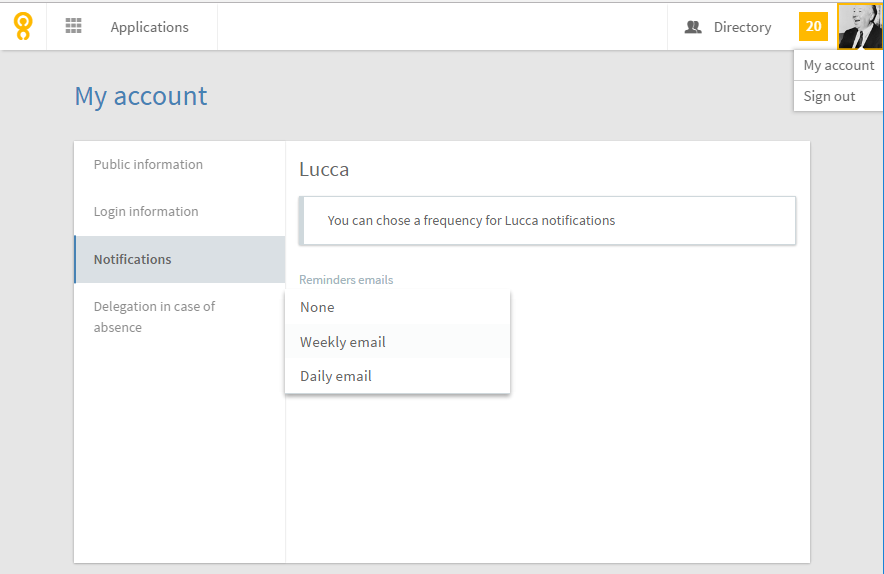The image size is (884, 574).
Task: Select Weekly email option
Action: pyautogui.click(x=397, y=342)
